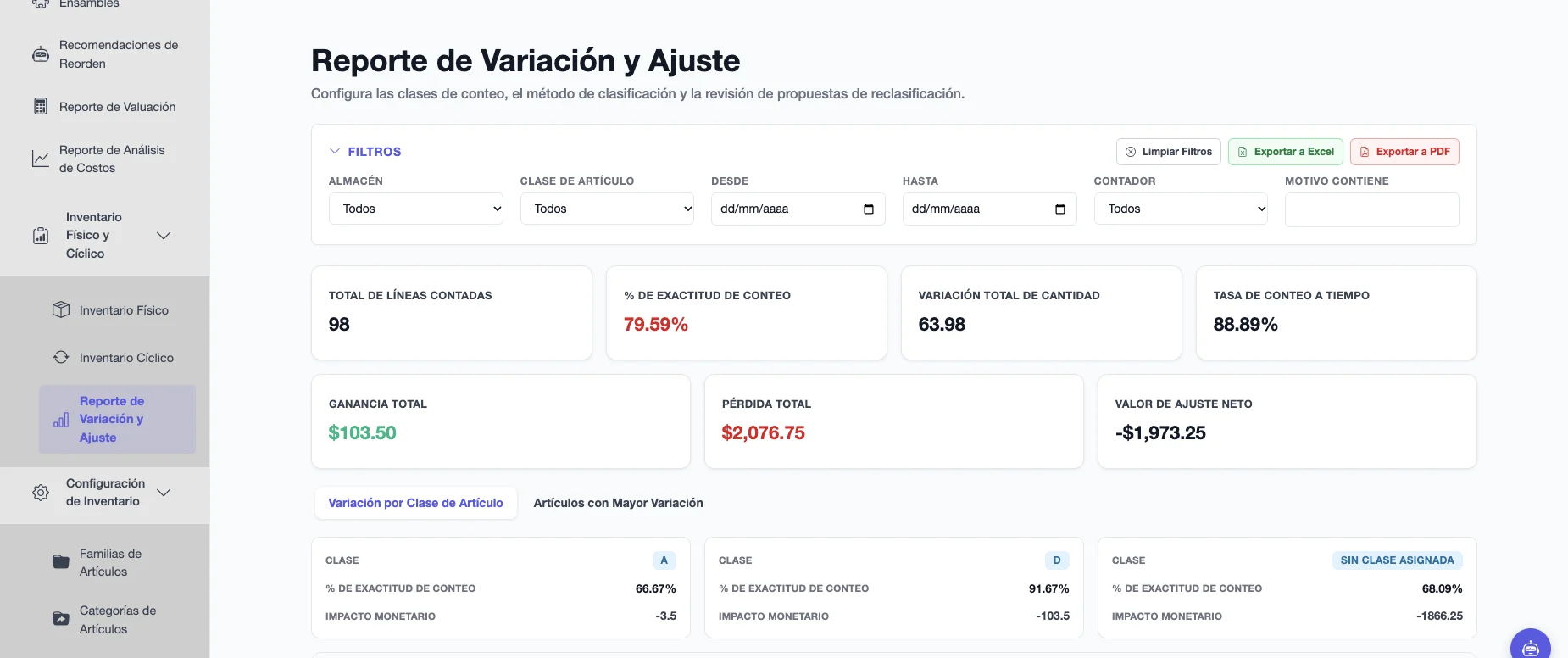
Task: Go to Reporte de Análisis de Costos
Action: pos(105,159)
